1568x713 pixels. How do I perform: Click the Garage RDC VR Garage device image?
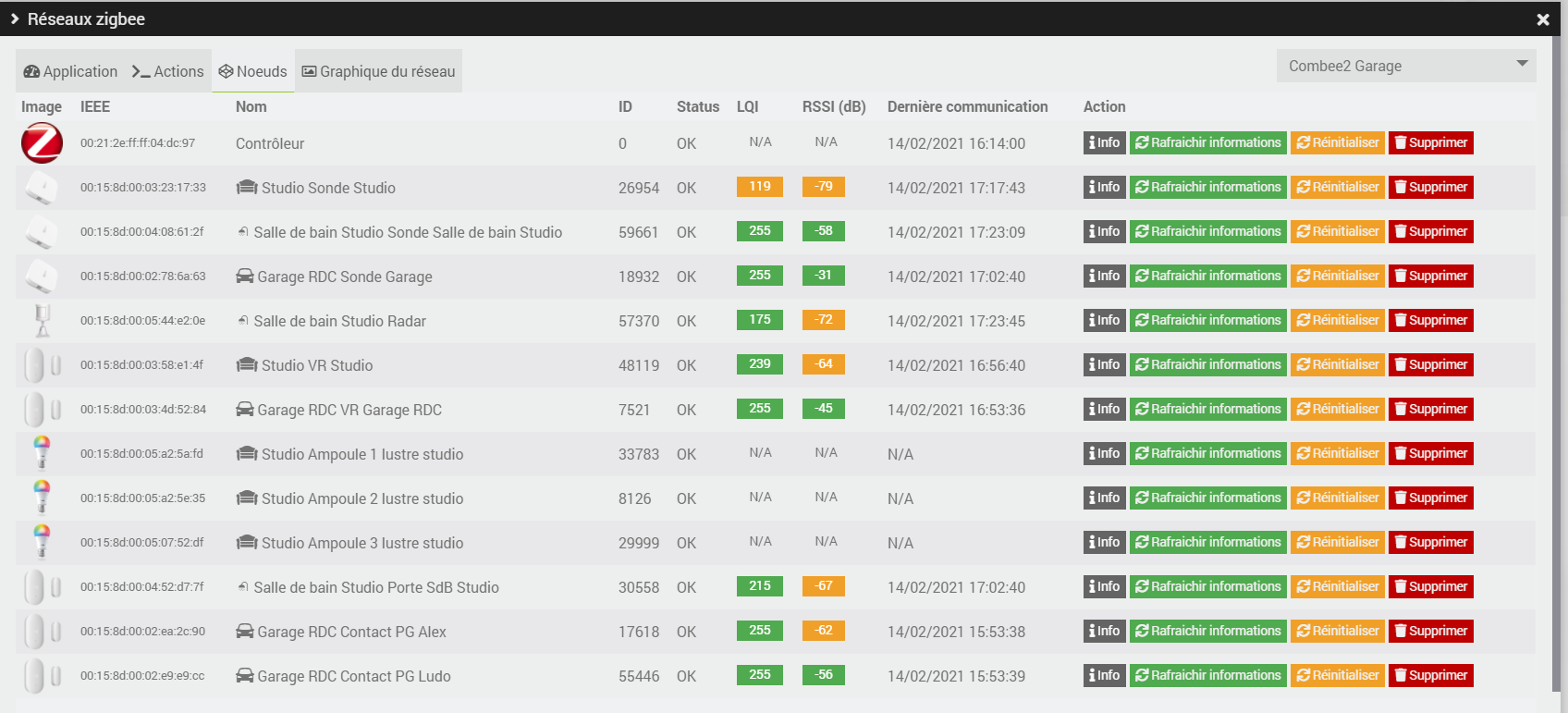tap(42, 410)
